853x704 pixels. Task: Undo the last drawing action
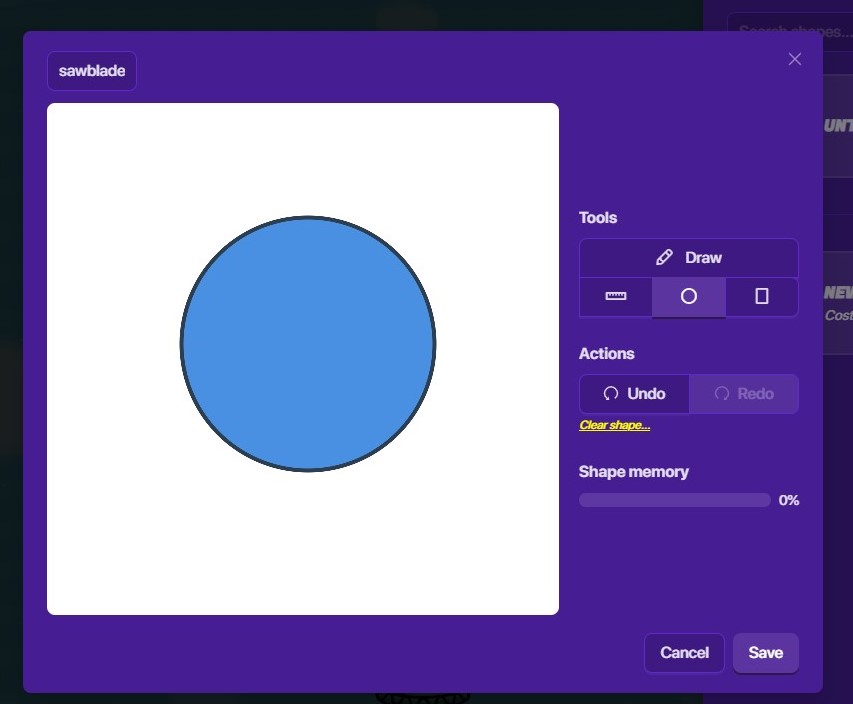(x=634, y=394)
